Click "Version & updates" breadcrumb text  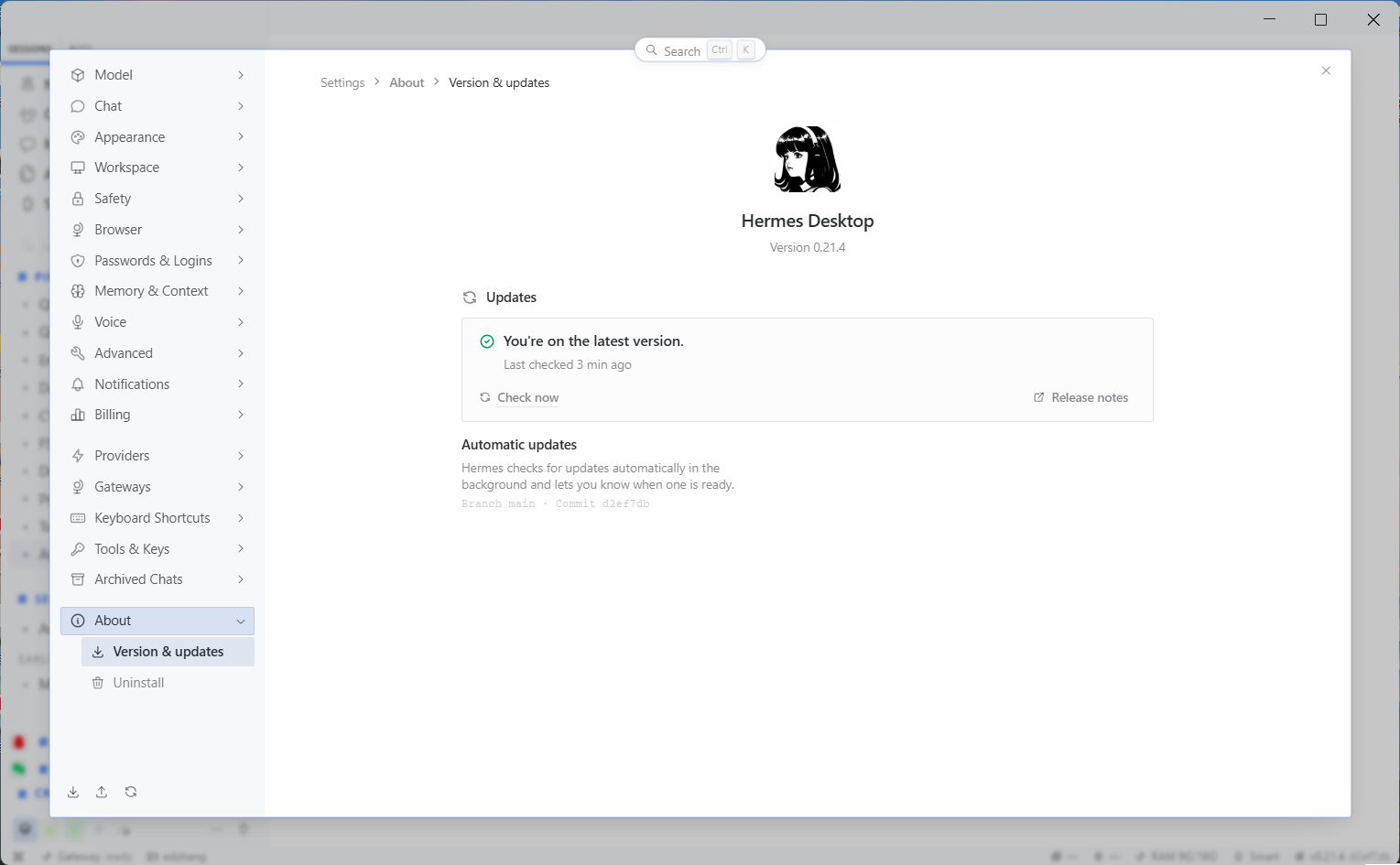pos(499,82)
